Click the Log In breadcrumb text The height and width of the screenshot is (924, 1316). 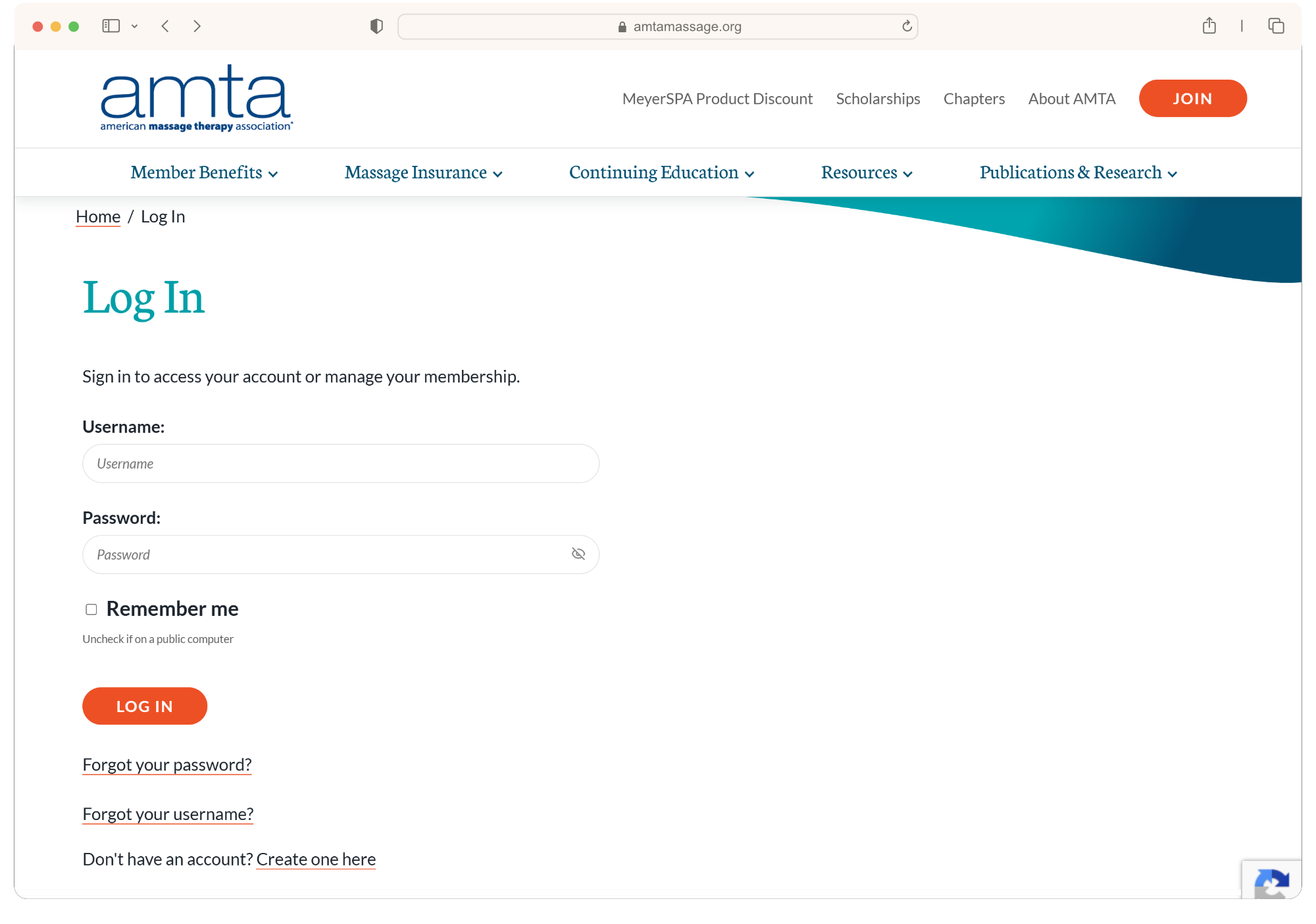(x=163, y=217)
